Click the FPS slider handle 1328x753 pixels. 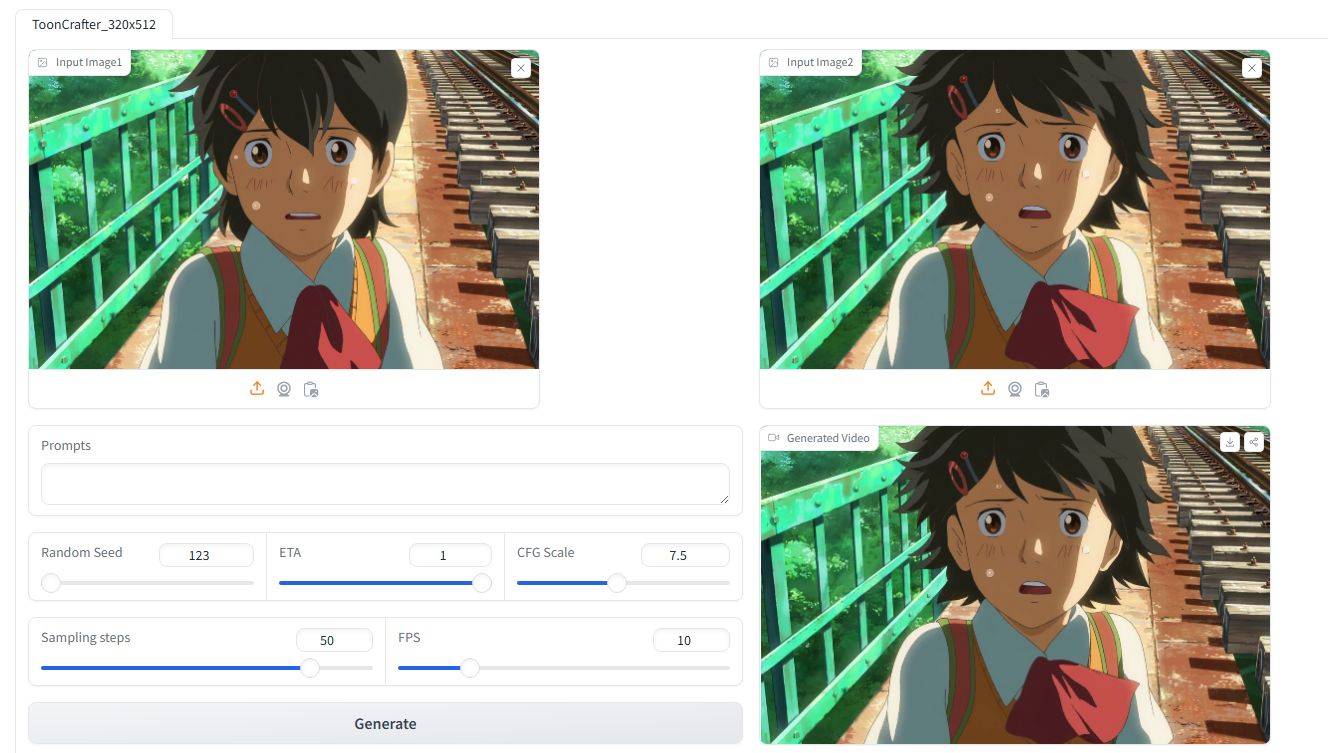tap(469, 668)
